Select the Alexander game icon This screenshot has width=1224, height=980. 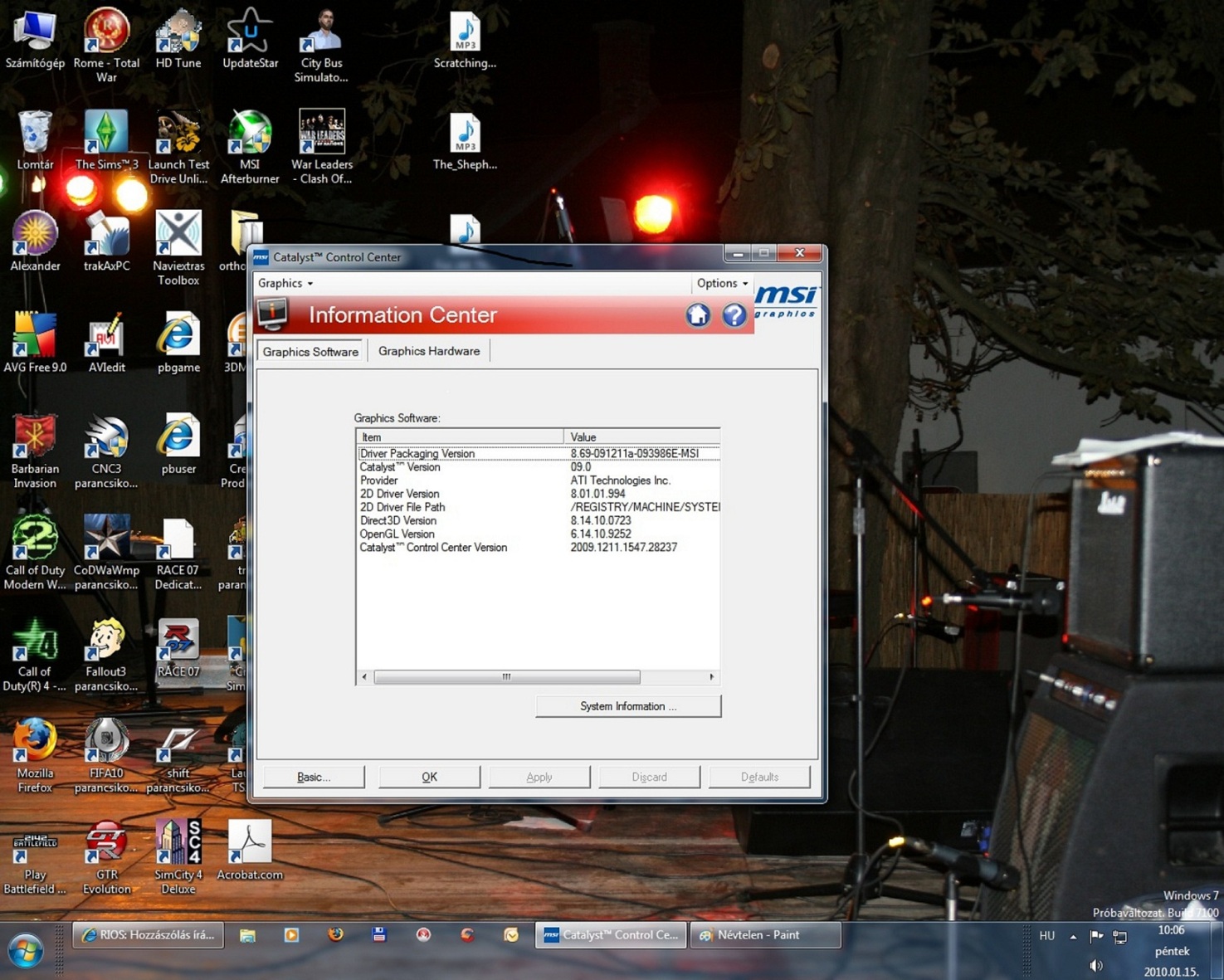pyautogui.click(x=35, y=242)
